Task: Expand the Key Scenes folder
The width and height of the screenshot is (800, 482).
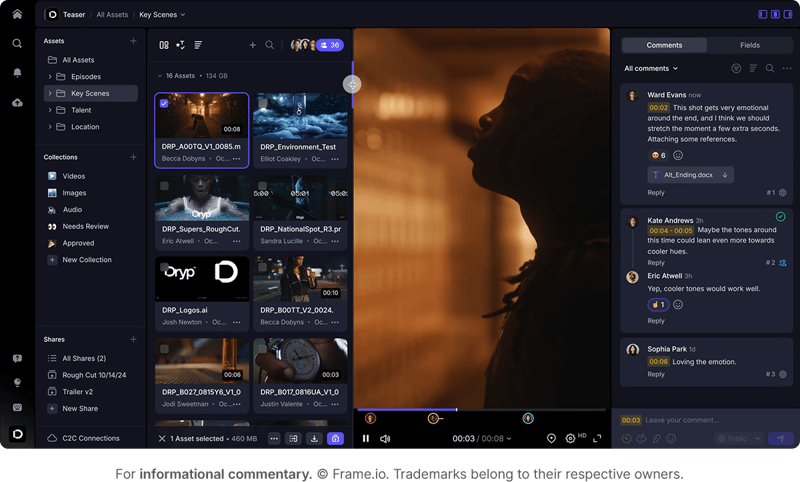Action: 49,93
